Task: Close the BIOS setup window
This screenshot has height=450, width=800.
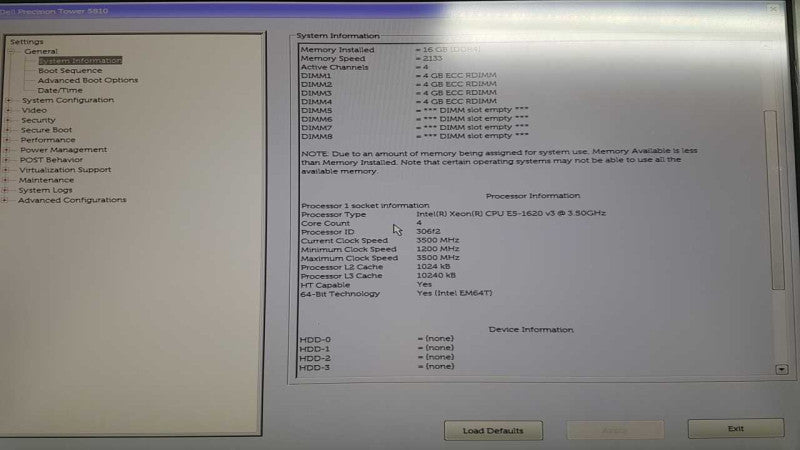Action: point(773,9)
